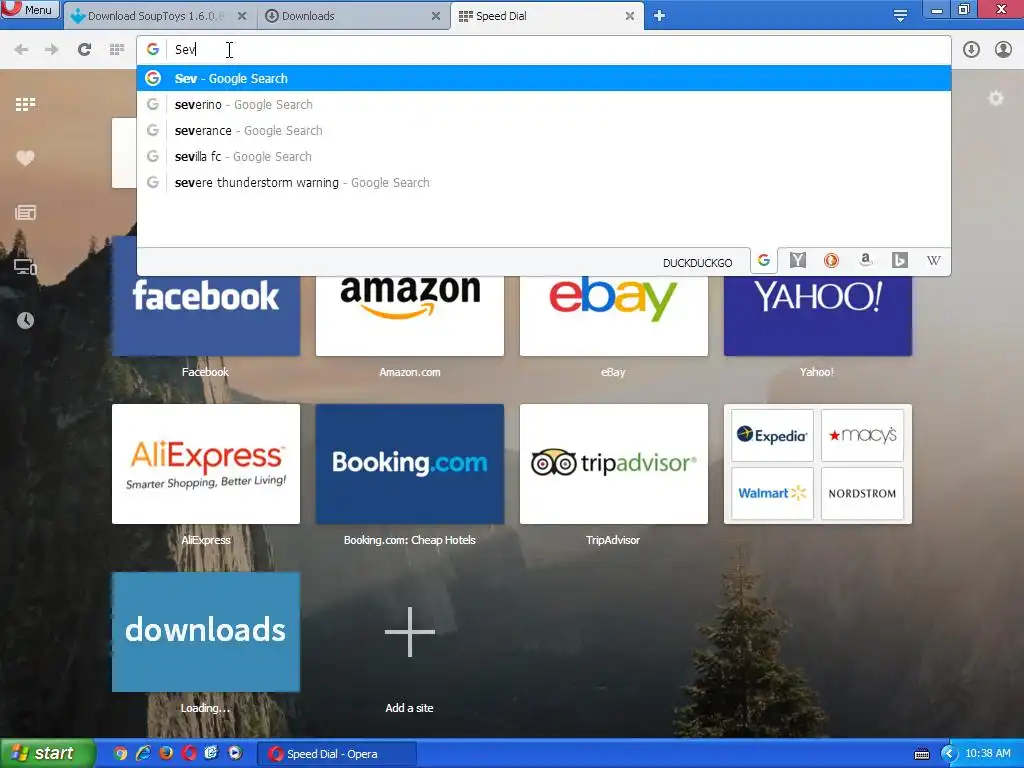1024x768 pixels.
Task: Open the Amazon.com speed dial tile
Action: (x=409, y=315)
